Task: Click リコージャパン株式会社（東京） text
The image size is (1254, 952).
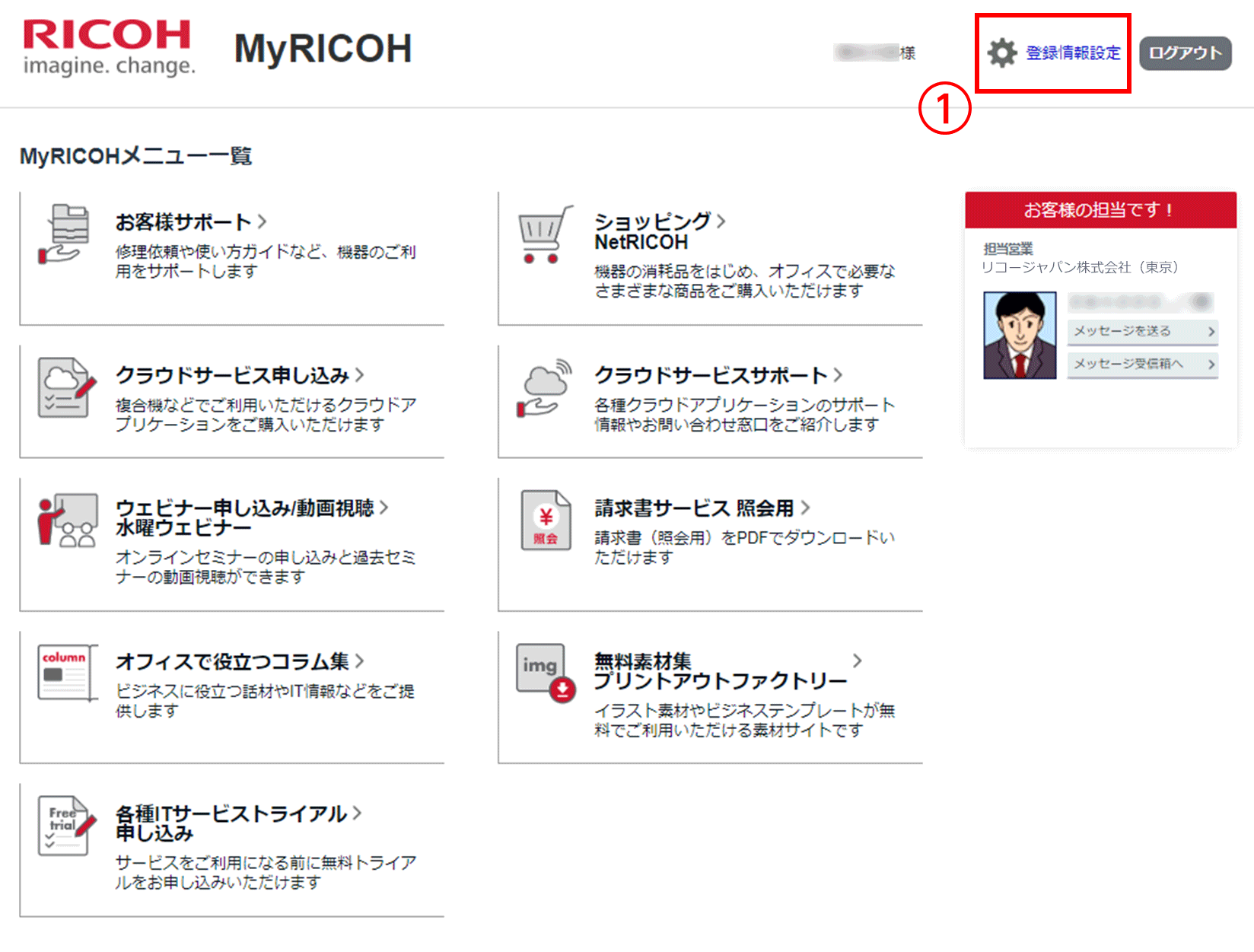Action: [1079, 267]
